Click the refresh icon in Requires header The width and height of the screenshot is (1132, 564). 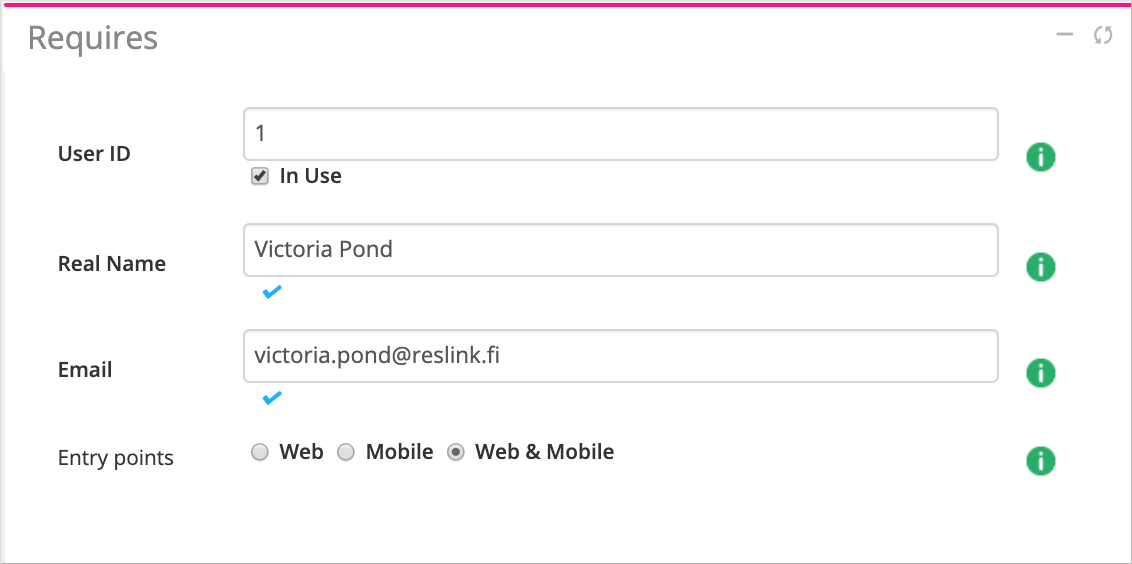1103,35
